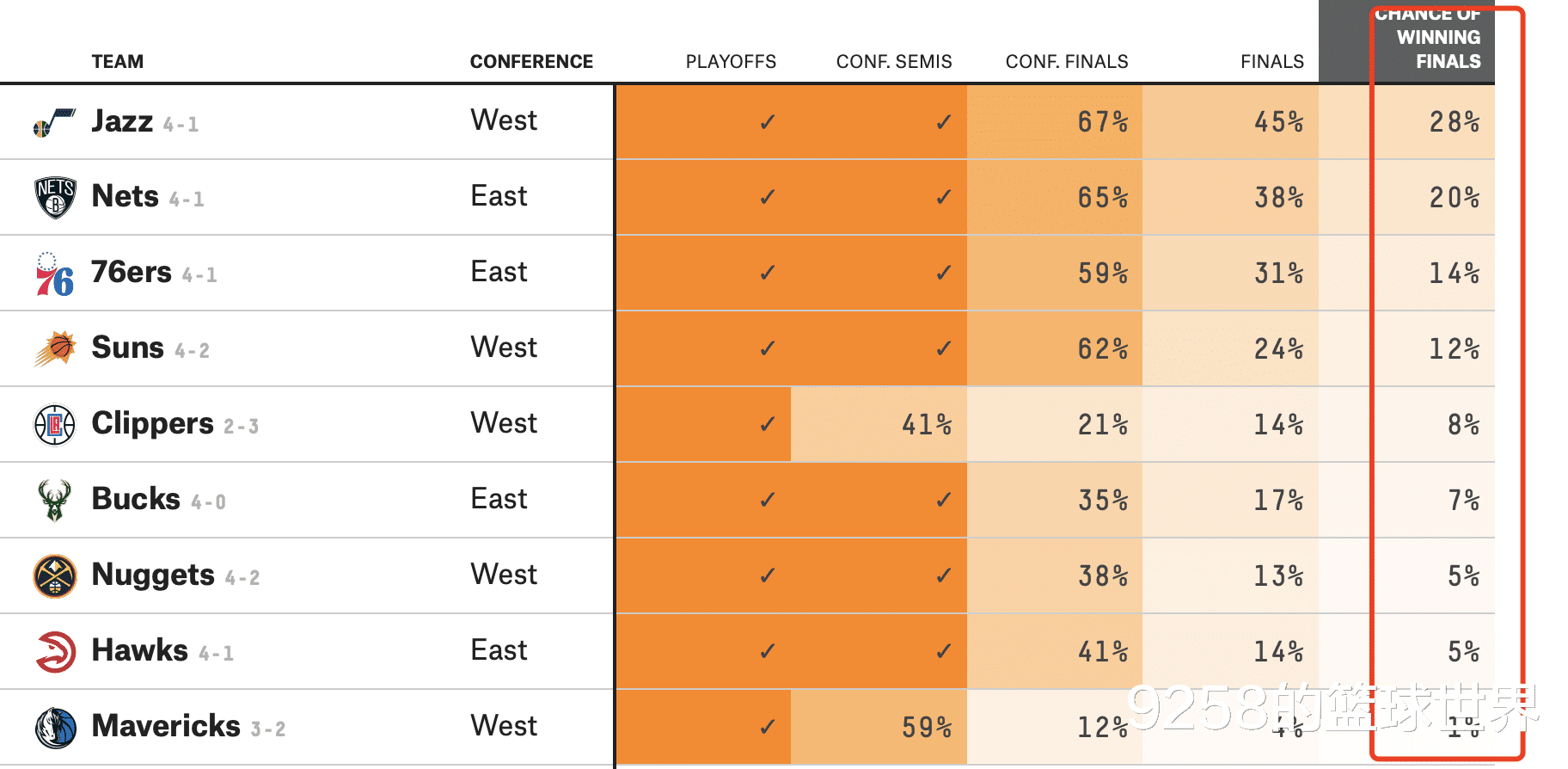Screen dimensions: 1568x769
Task: Sort table by PLAYOFFS column
Action: point(731,62)
